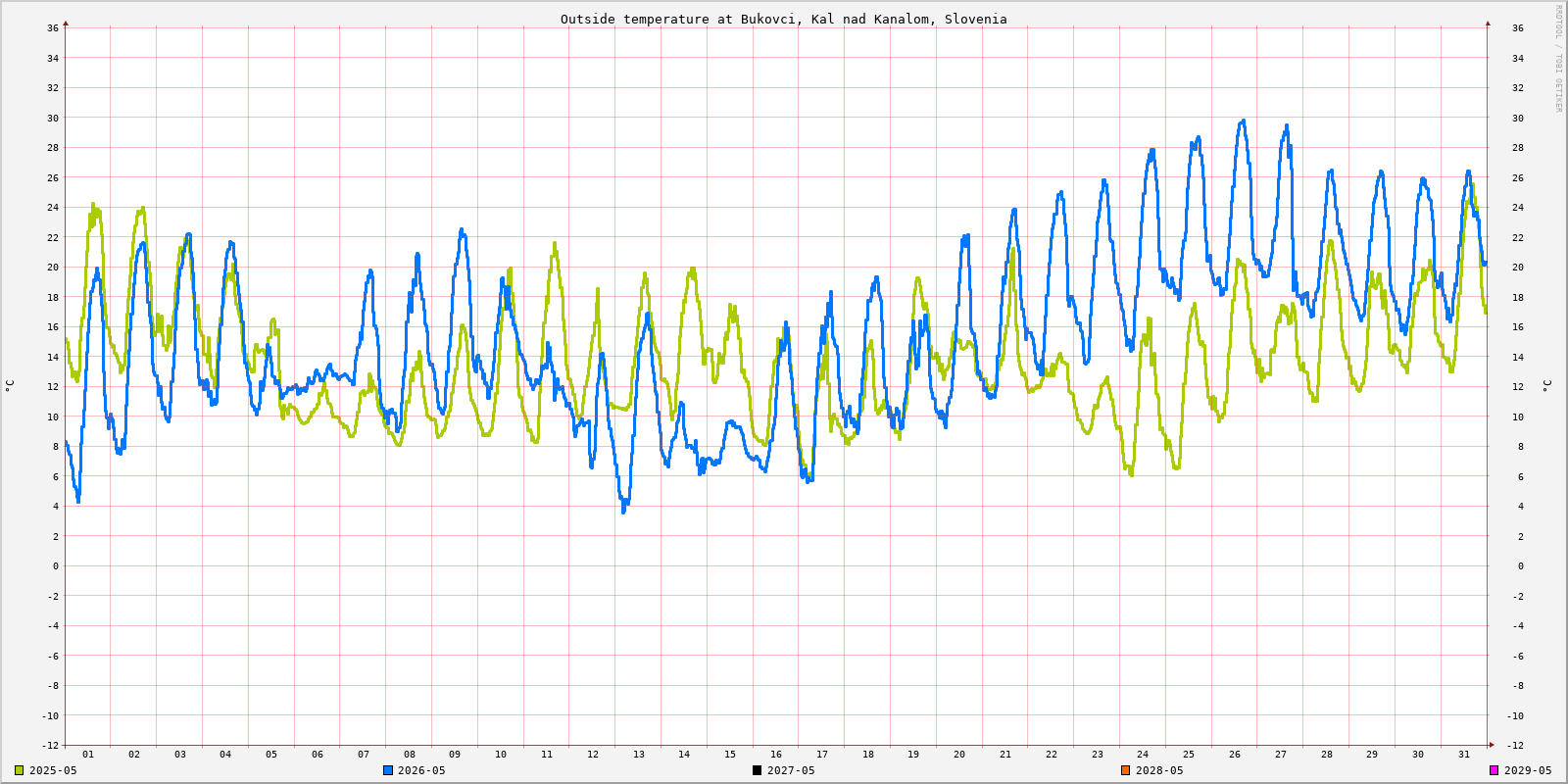Viewport: 1568px width, 784px height.
Task: Click the green 2025-05 legend swatch
Action: pyautogui.click(x=19, y=770)
